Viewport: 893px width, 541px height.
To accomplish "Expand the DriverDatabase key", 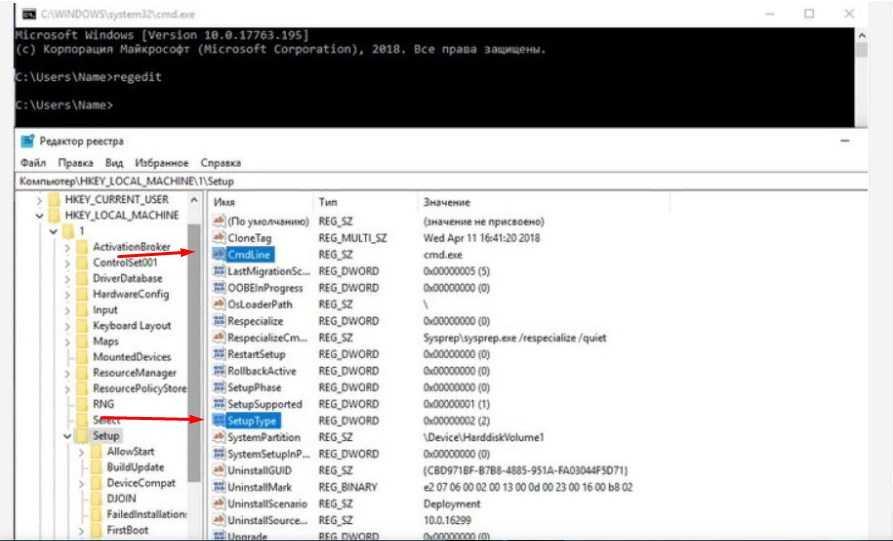I will tap(67, 278).
